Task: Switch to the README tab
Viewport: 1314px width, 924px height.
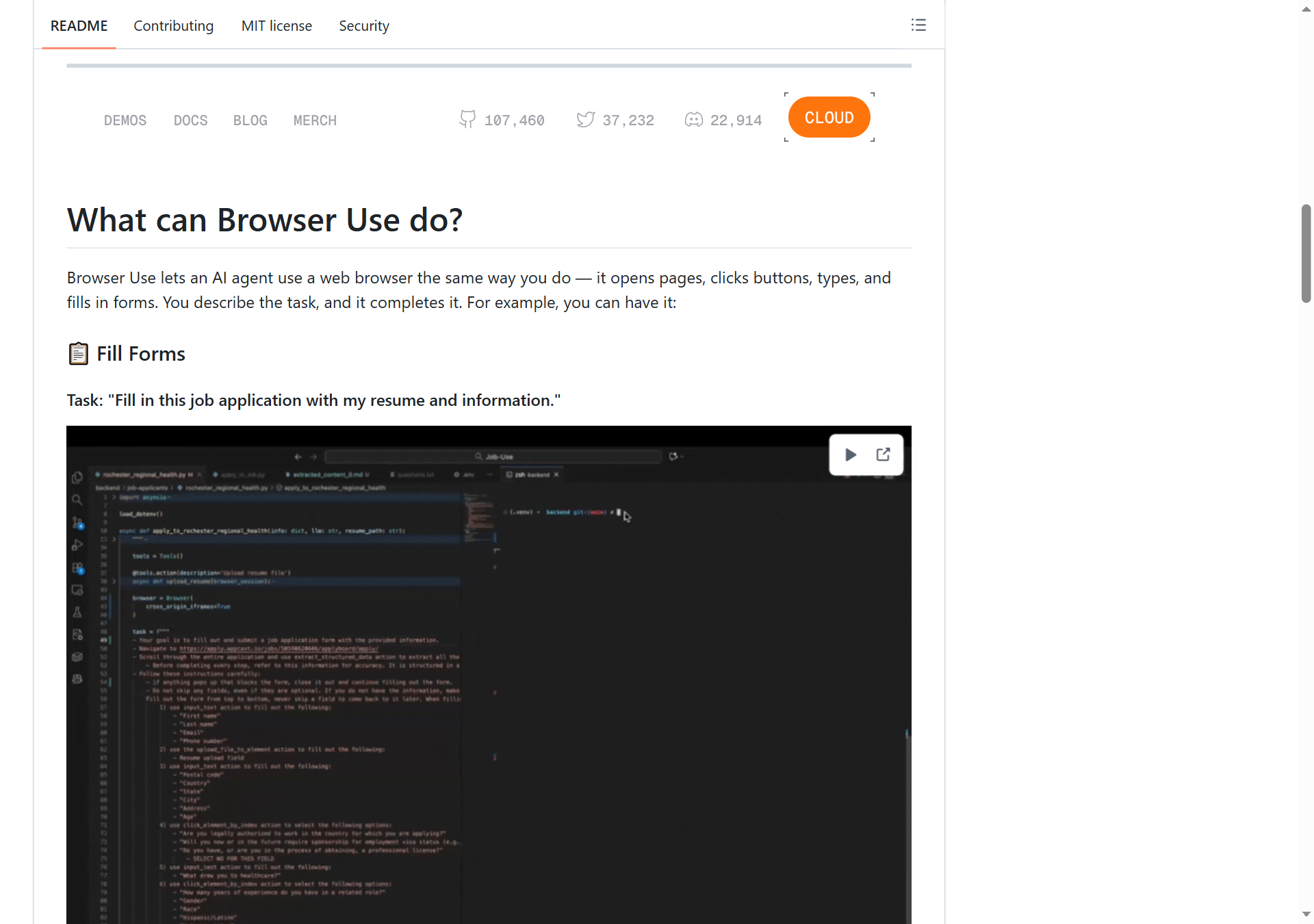Action: 79,26
